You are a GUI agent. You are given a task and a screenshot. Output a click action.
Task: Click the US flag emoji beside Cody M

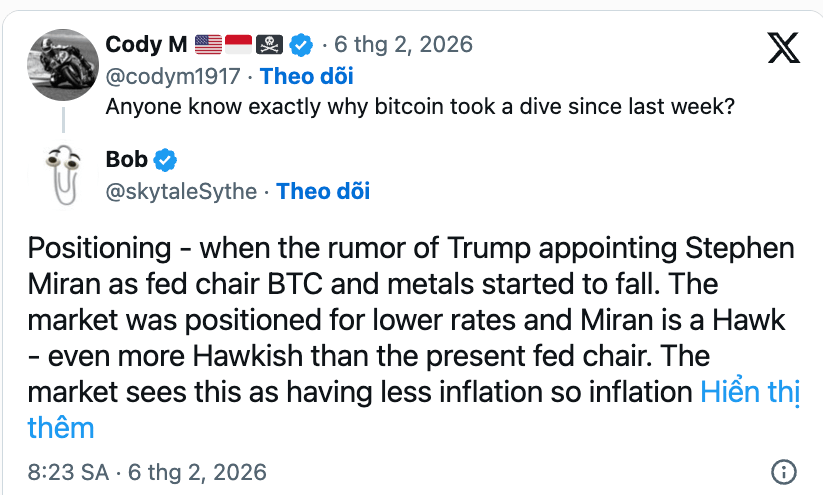pyautogui.click(x=208, y=45)
